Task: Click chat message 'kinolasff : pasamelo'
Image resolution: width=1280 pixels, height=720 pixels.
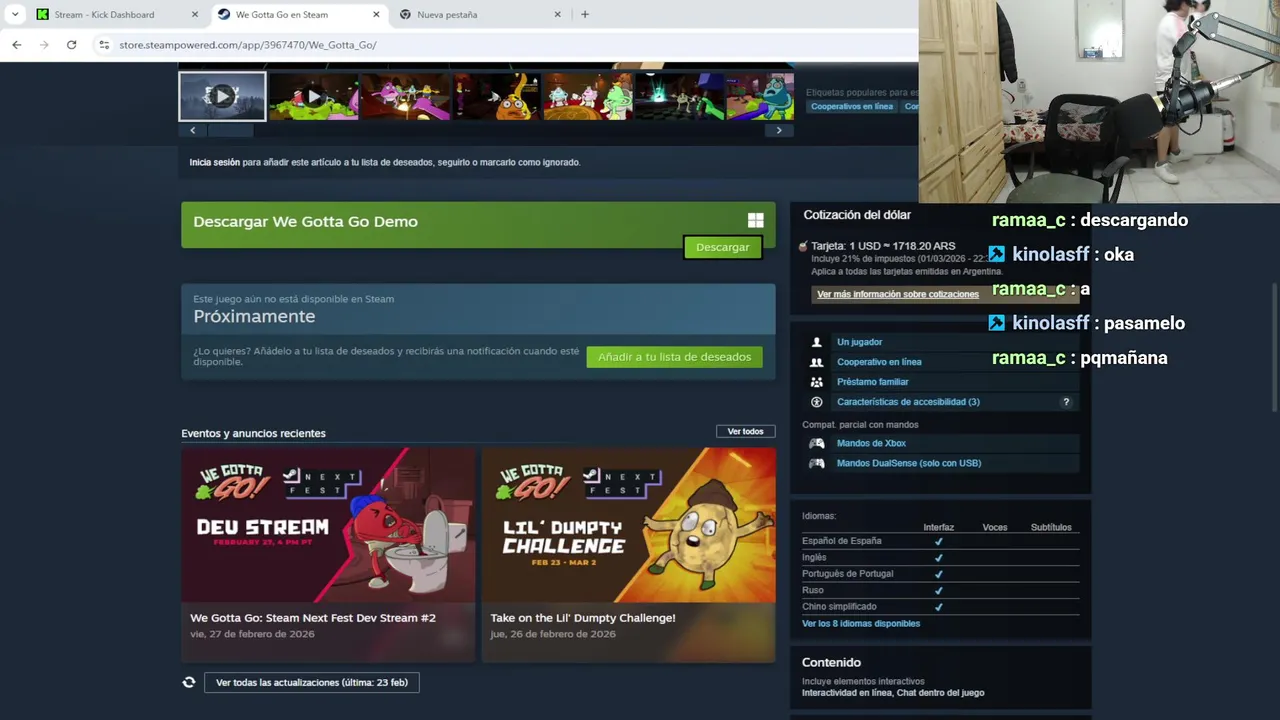Action: 1098,323
